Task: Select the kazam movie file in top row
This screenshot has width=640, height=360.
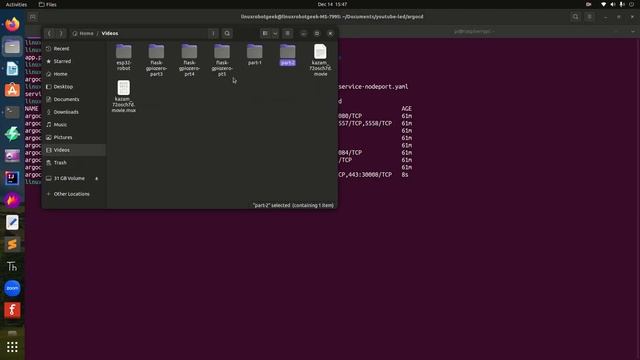Action: coord(320,60)
